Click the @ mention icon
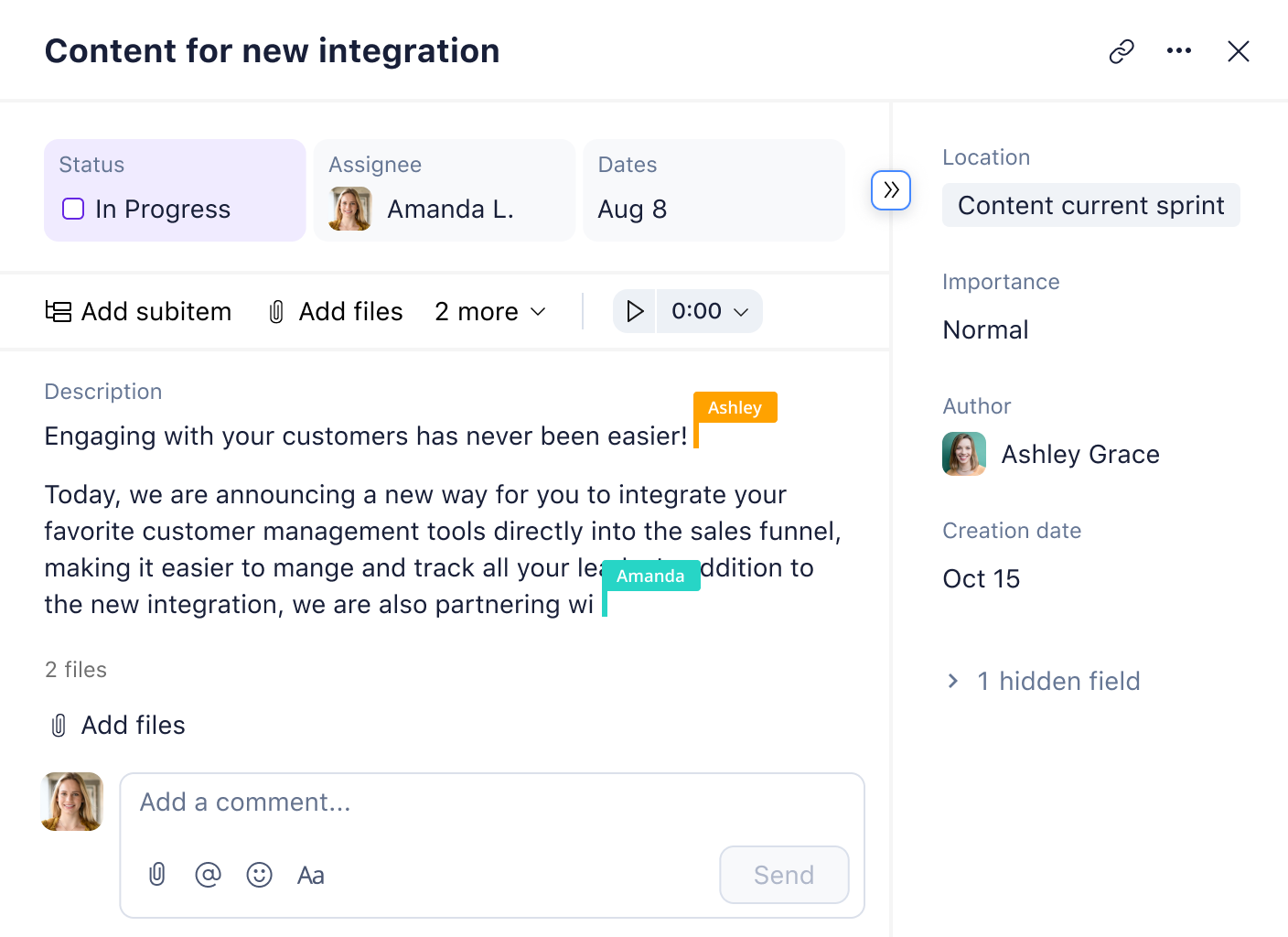Image resolution: width=1288 pixels, height=937 pixels. (x=208, y=875)
